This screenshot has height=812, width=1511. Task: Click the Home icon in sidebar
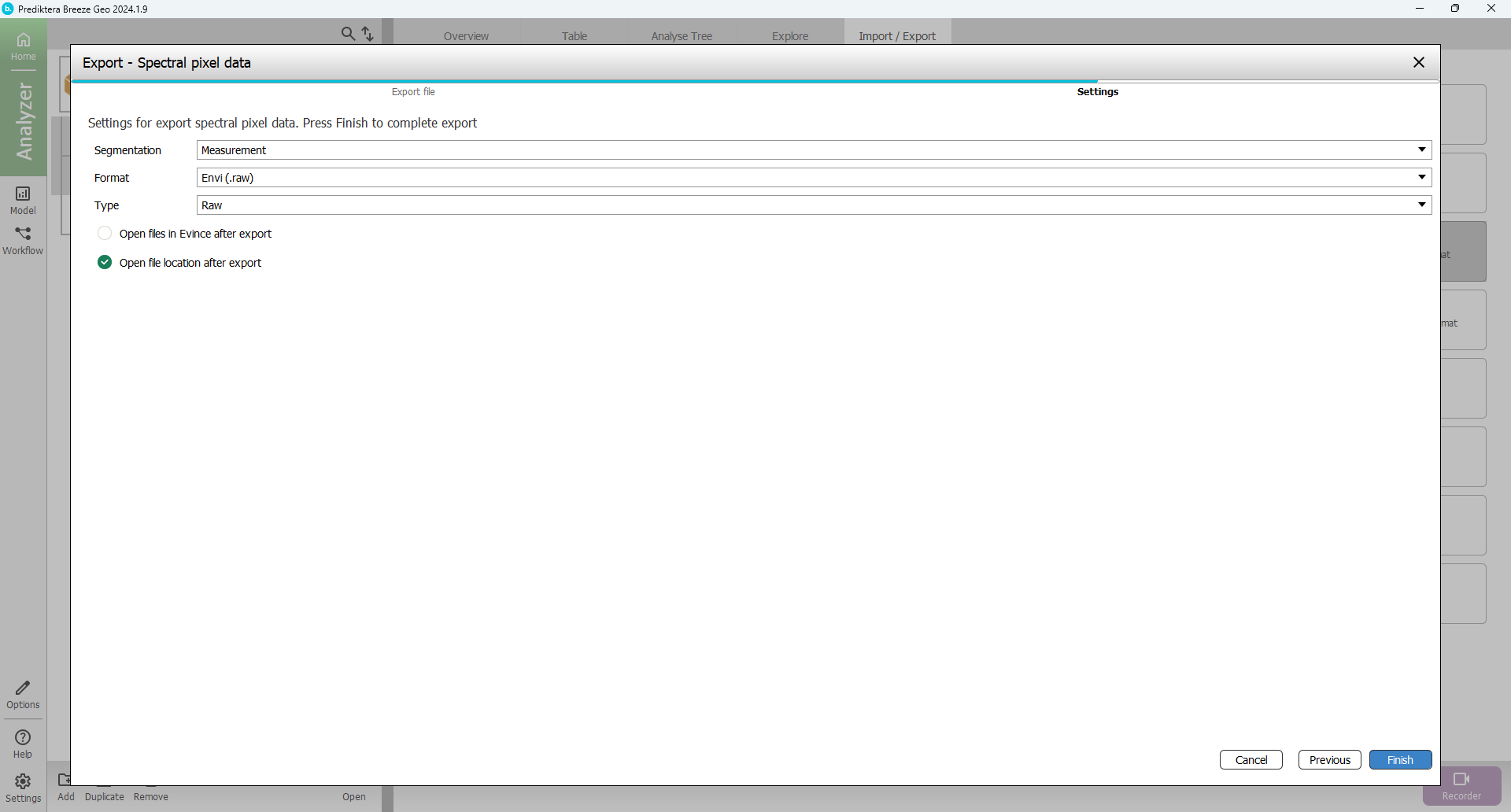[x=23, y=46]
